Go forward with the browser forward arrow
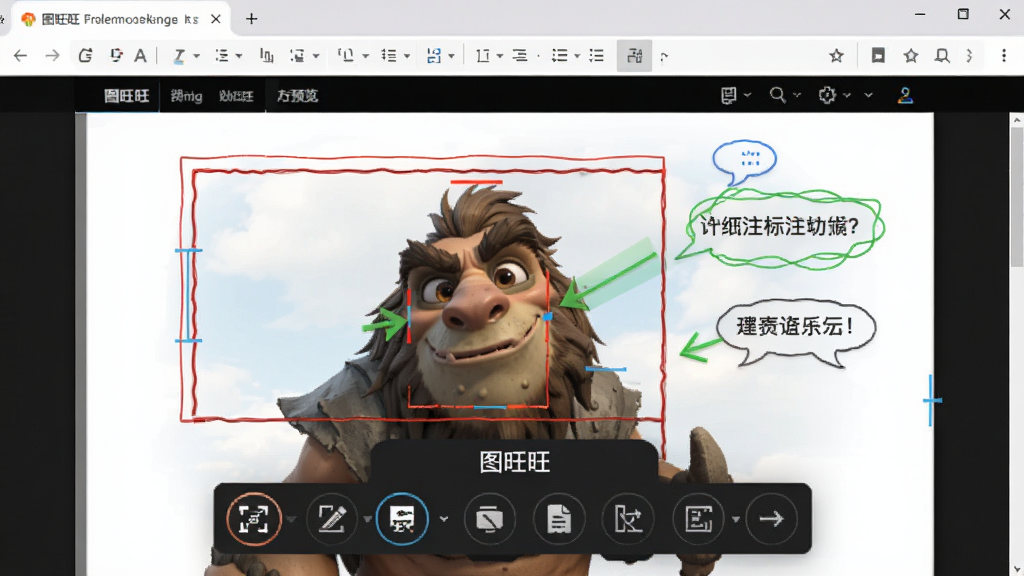 tap(52, 56)
